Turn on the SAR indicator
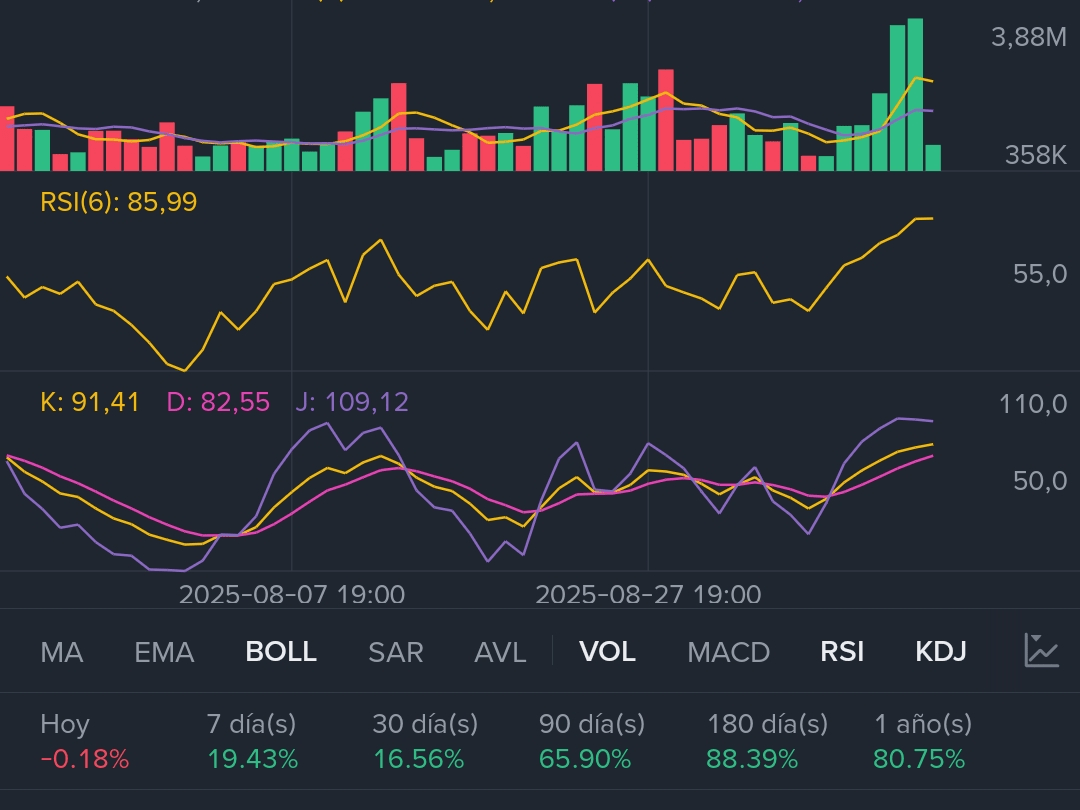The image size is (1080, 810). point(396,652)
